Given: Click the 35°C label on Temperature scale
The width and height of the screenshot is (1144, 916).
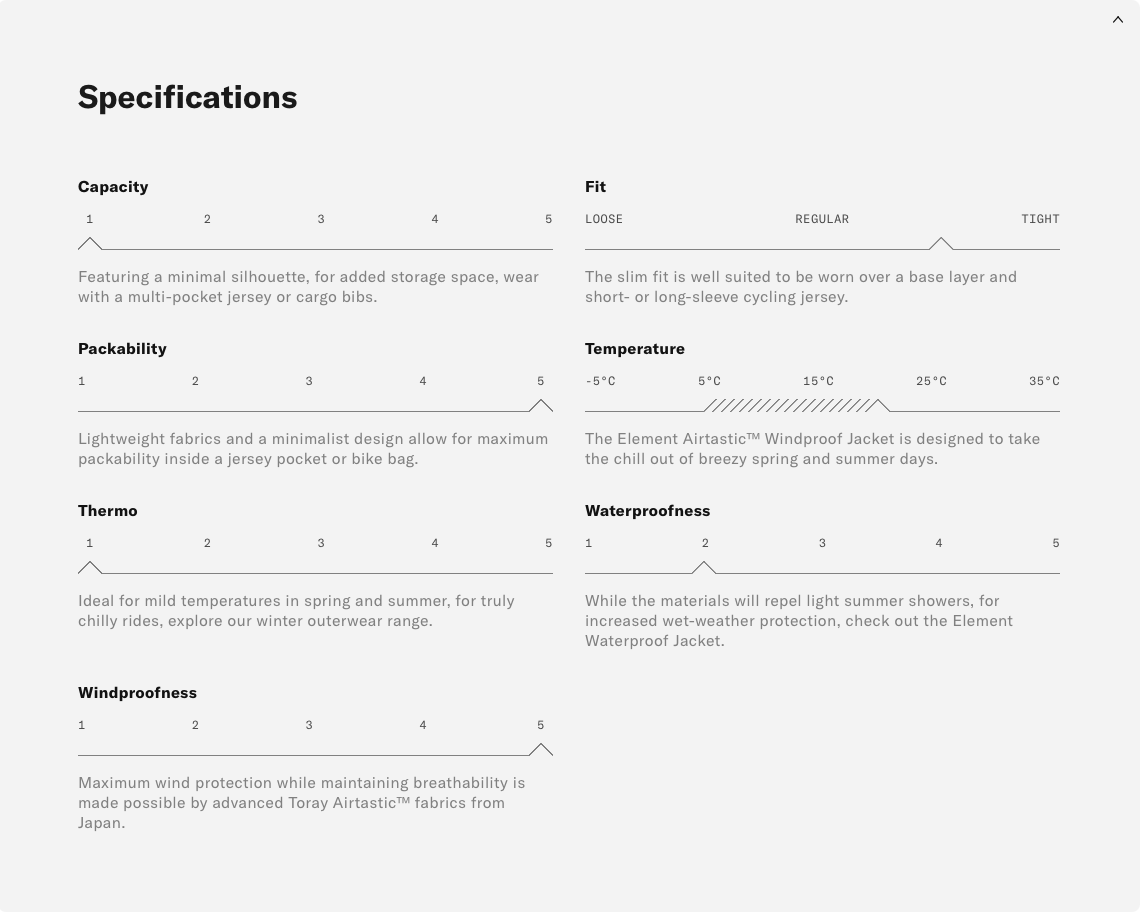Looking at the screenshot, I should pyautogui.click(x=1044, y=381).
